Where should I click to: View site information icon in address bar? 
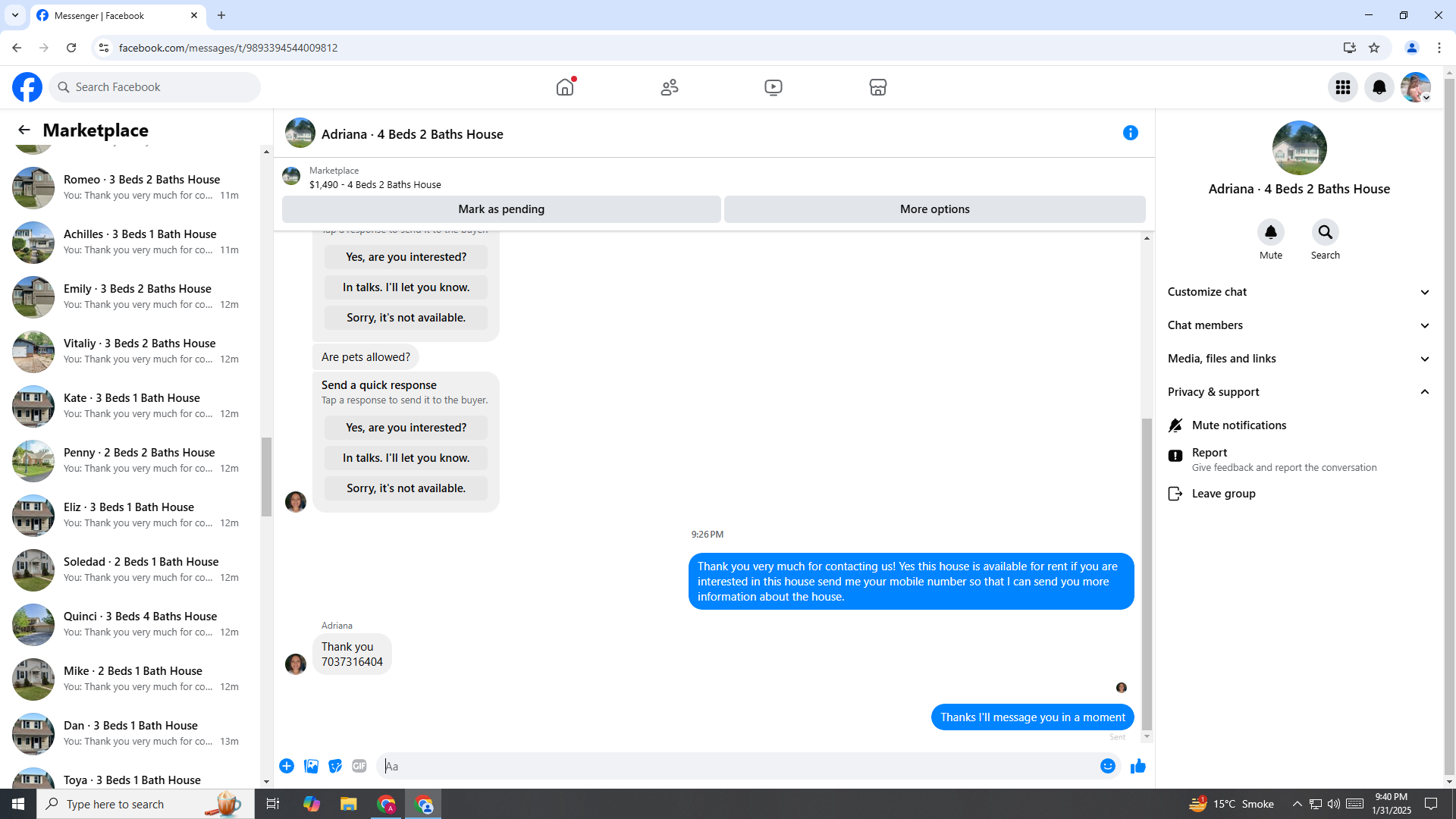[x=104, y=48]
